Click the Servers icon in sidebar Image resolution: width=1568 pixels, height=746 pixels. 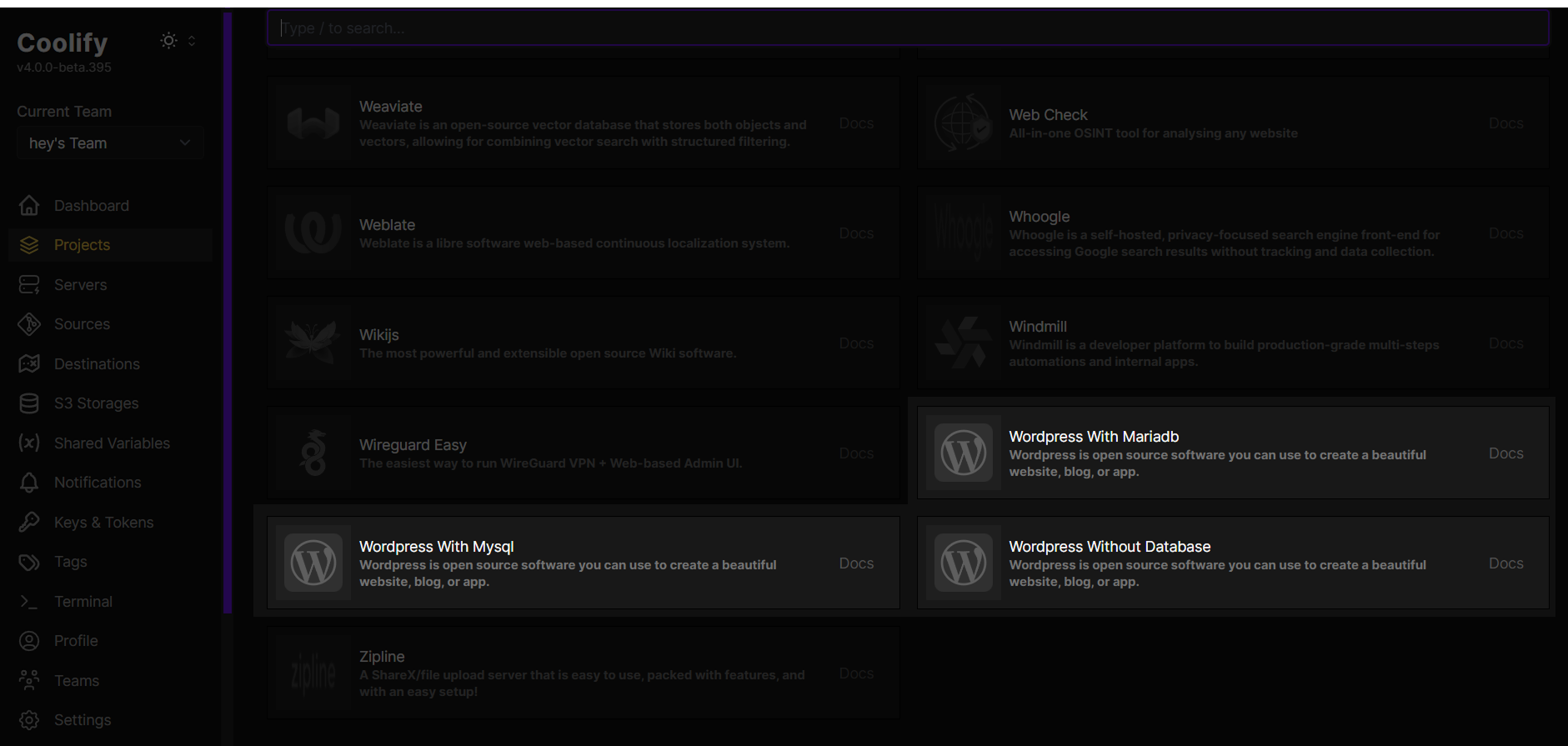pos(29,285)
